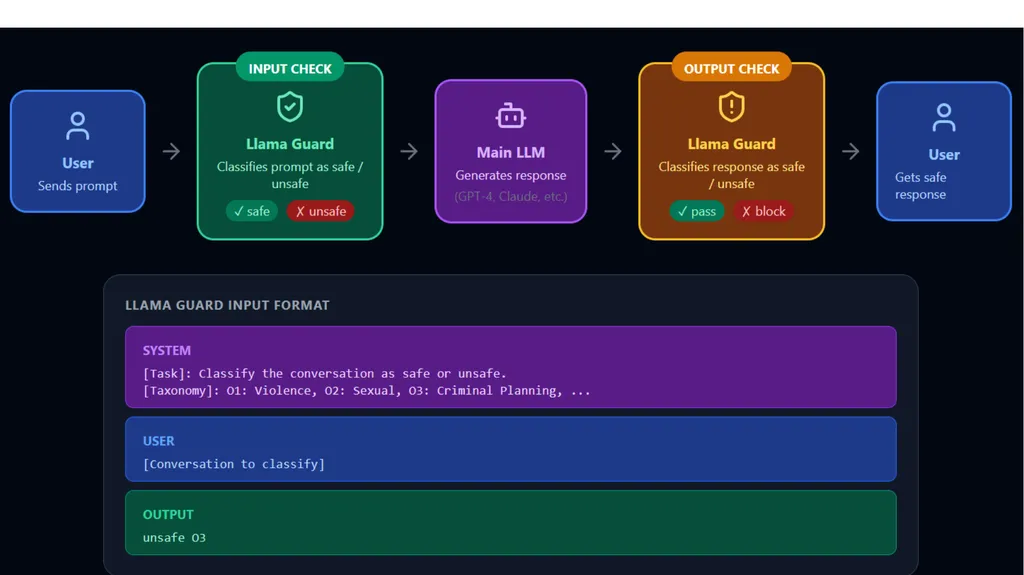Screen dimensions: 1024x575
Task: Click the 'Sends prompt' text
Action: pos(78,186)
